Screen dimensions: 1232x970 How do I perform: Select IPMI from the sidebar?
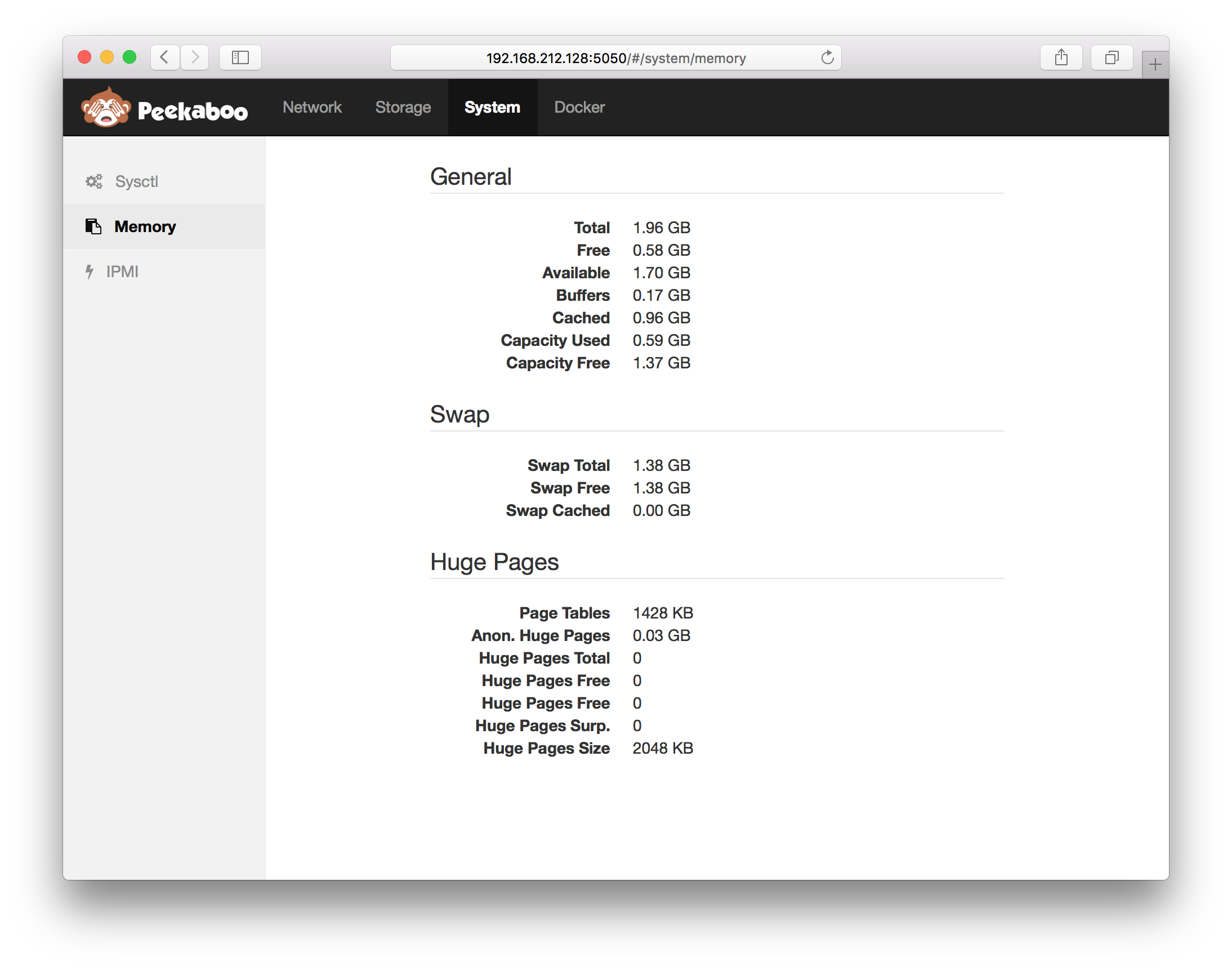(122, 272)
